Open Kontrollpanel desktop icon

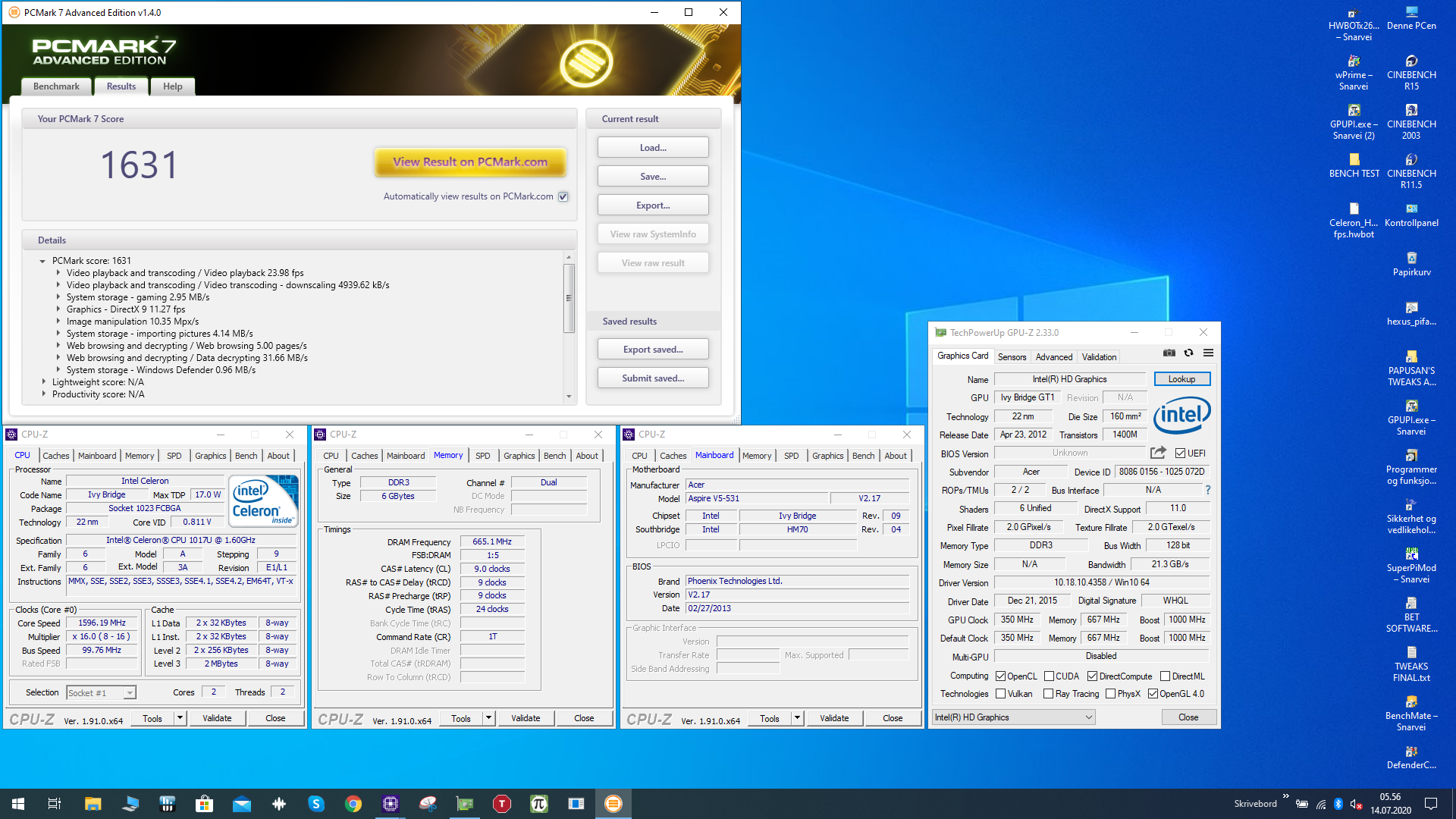[1411, 215]
